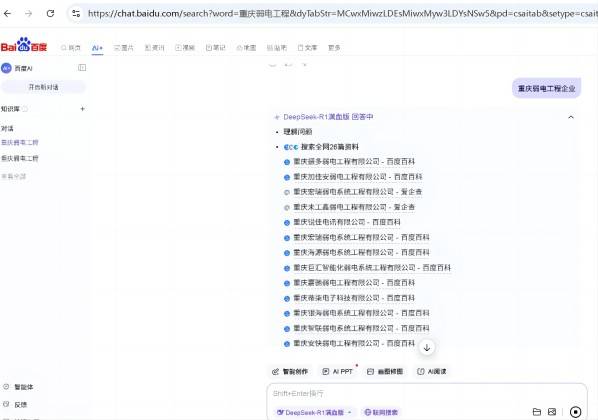Click the 理解问题 step
Viewport: 598px width, 420px height.
click(297, 132)
